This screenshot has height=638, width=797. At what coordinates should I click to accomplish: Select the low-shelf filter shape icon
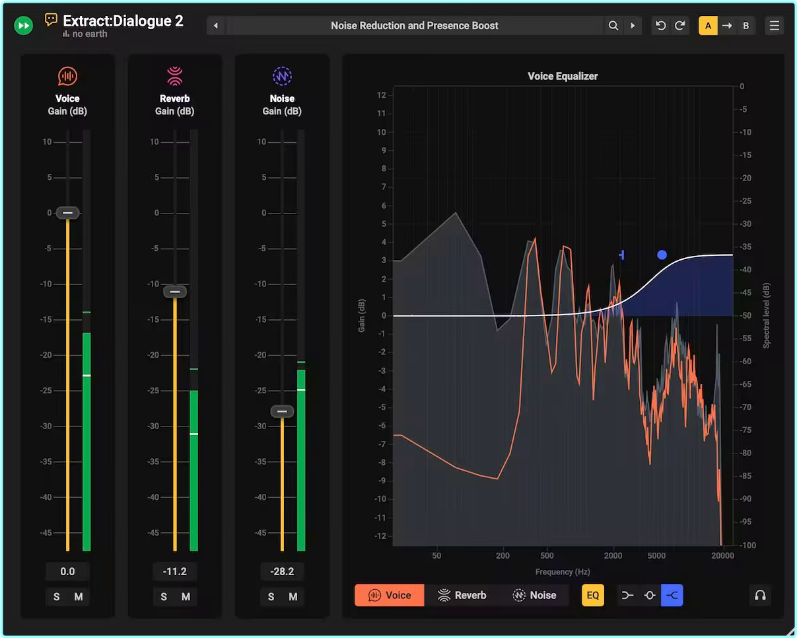[x=627, y=596]
